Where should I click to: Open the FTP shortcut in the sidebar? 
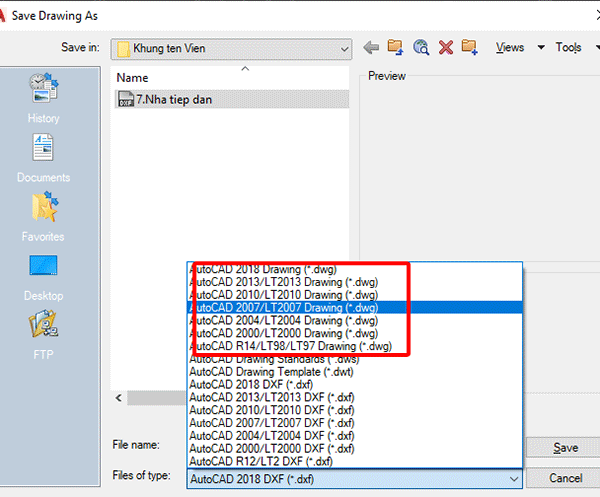tap(43, 336)
